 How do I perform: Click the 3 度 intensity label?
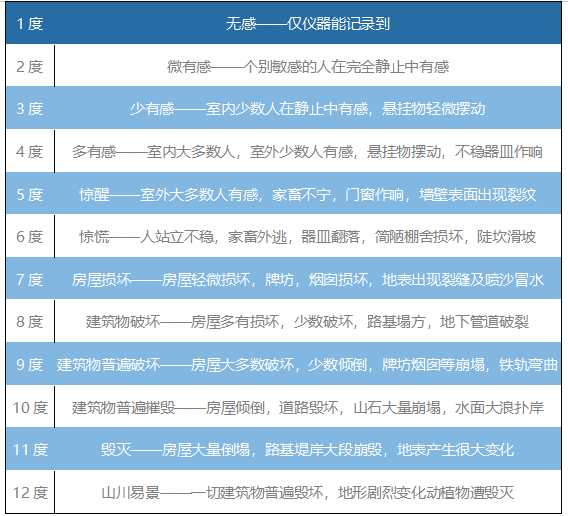(x=30, y=109)
